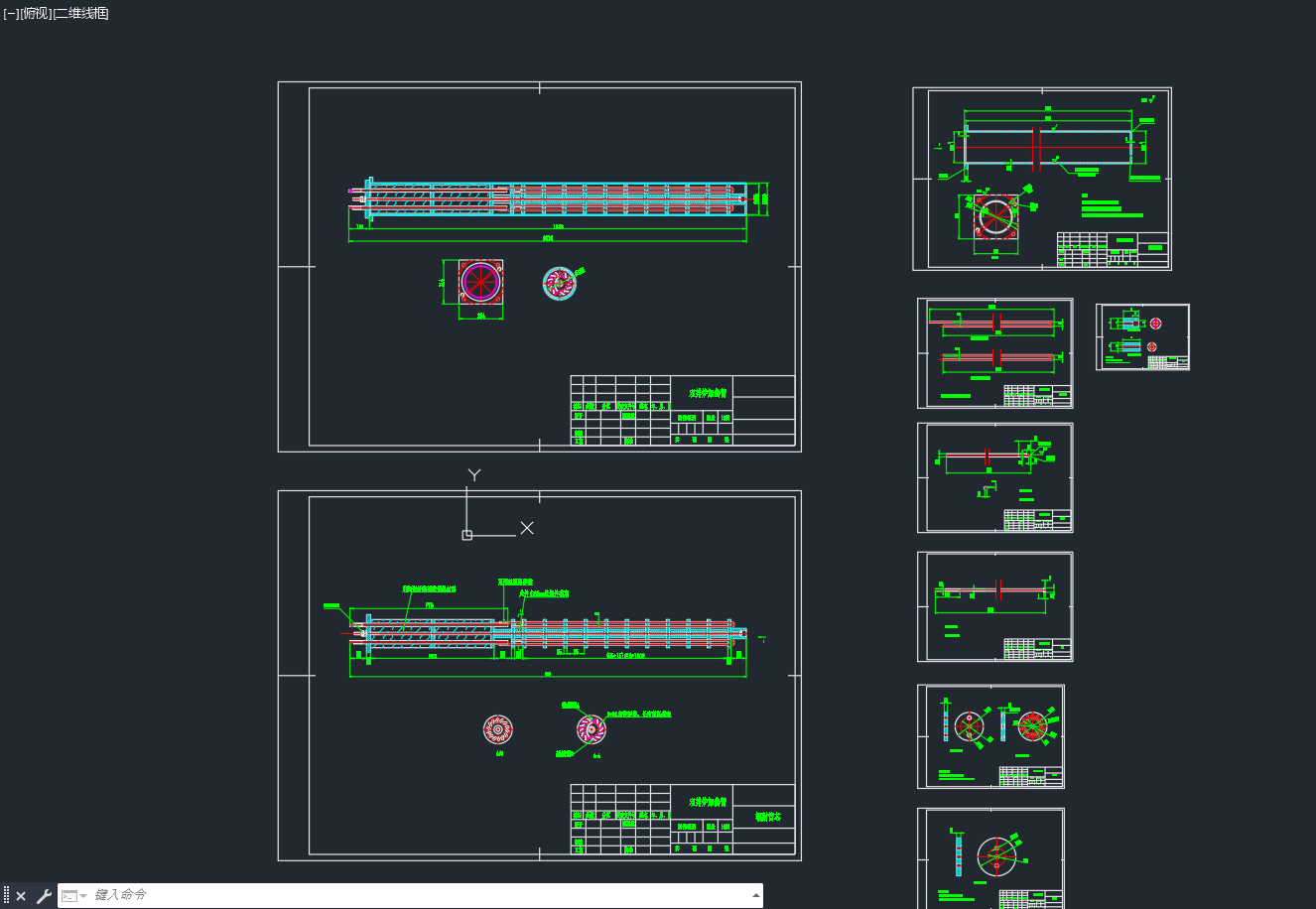Image resolution: width=1316 pixels, height=909 pixels.
Task: Open the [-] viewport controls menu
Action: click(x=11, y=13)
